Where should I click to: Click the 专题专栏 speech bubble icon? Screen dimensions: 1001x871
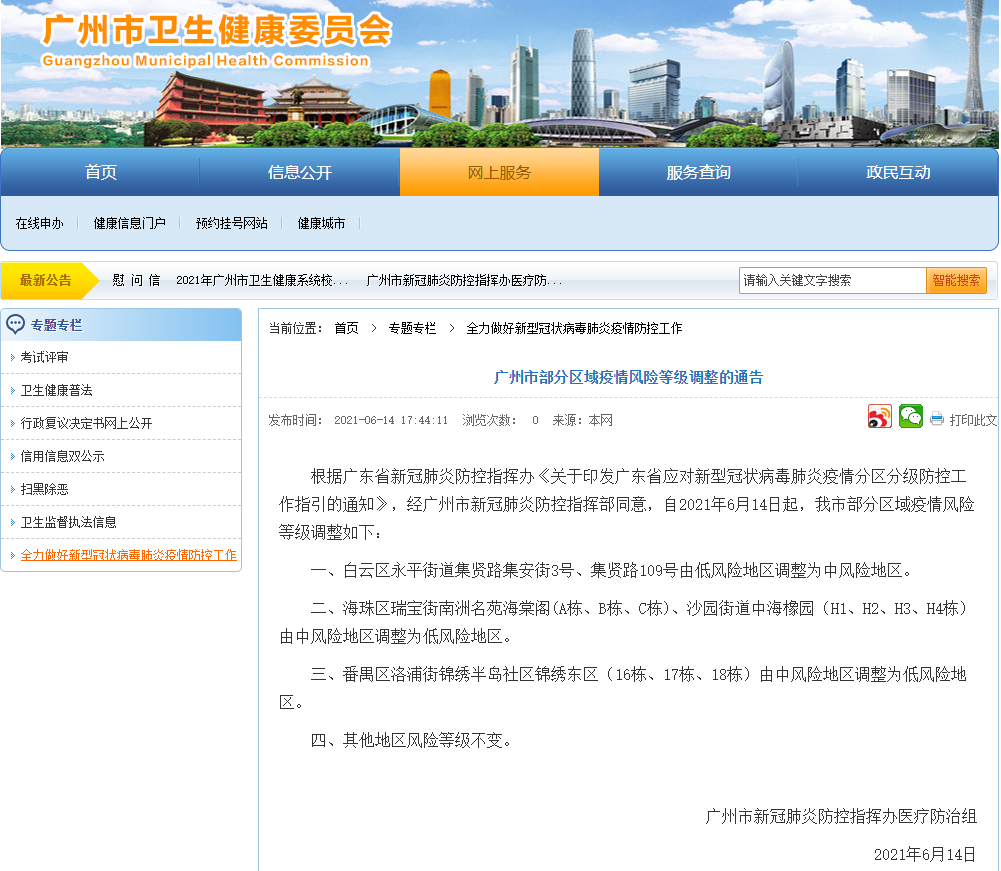(16, 324)
